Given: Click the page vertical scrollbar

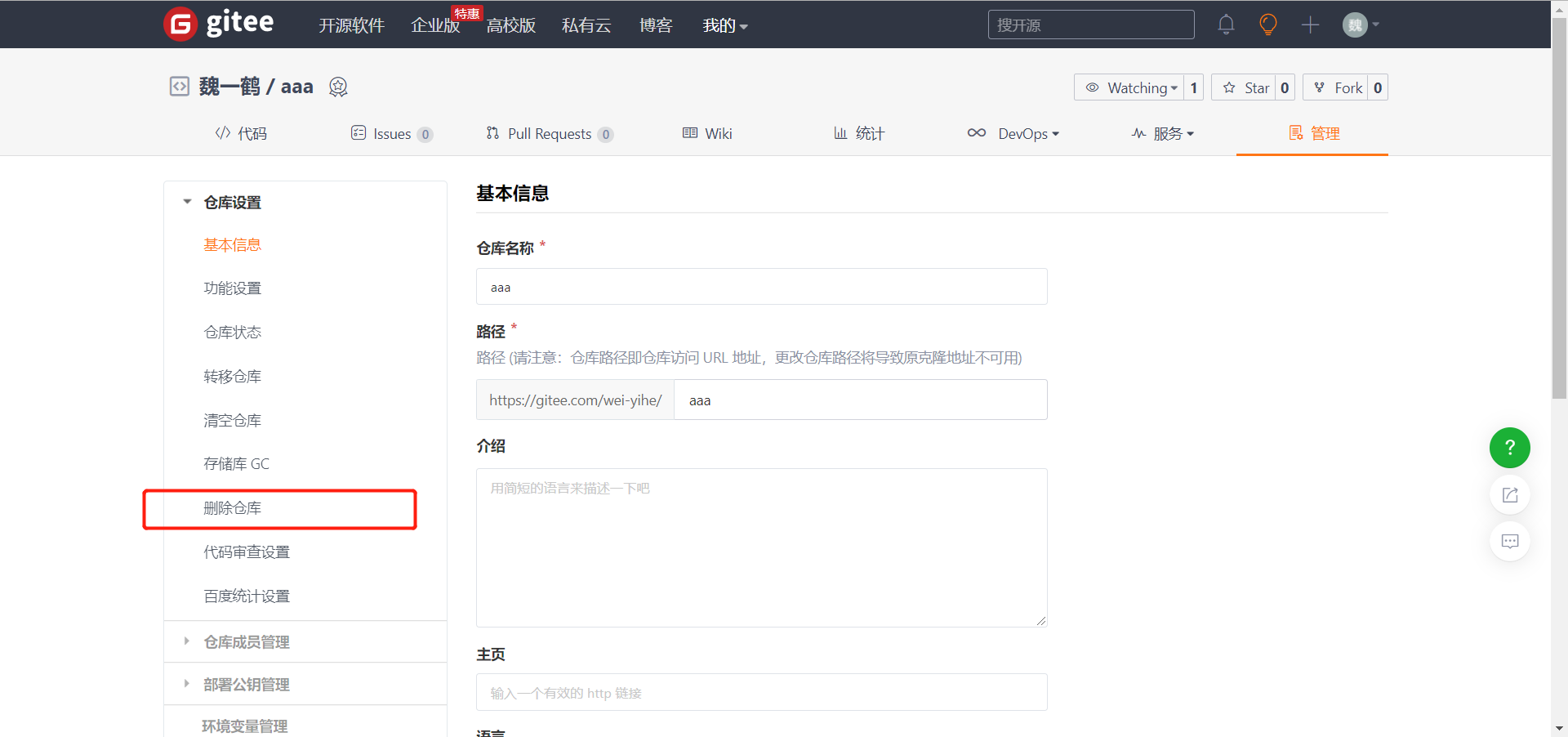Looking at the screenshot, I should [1559, 207].
